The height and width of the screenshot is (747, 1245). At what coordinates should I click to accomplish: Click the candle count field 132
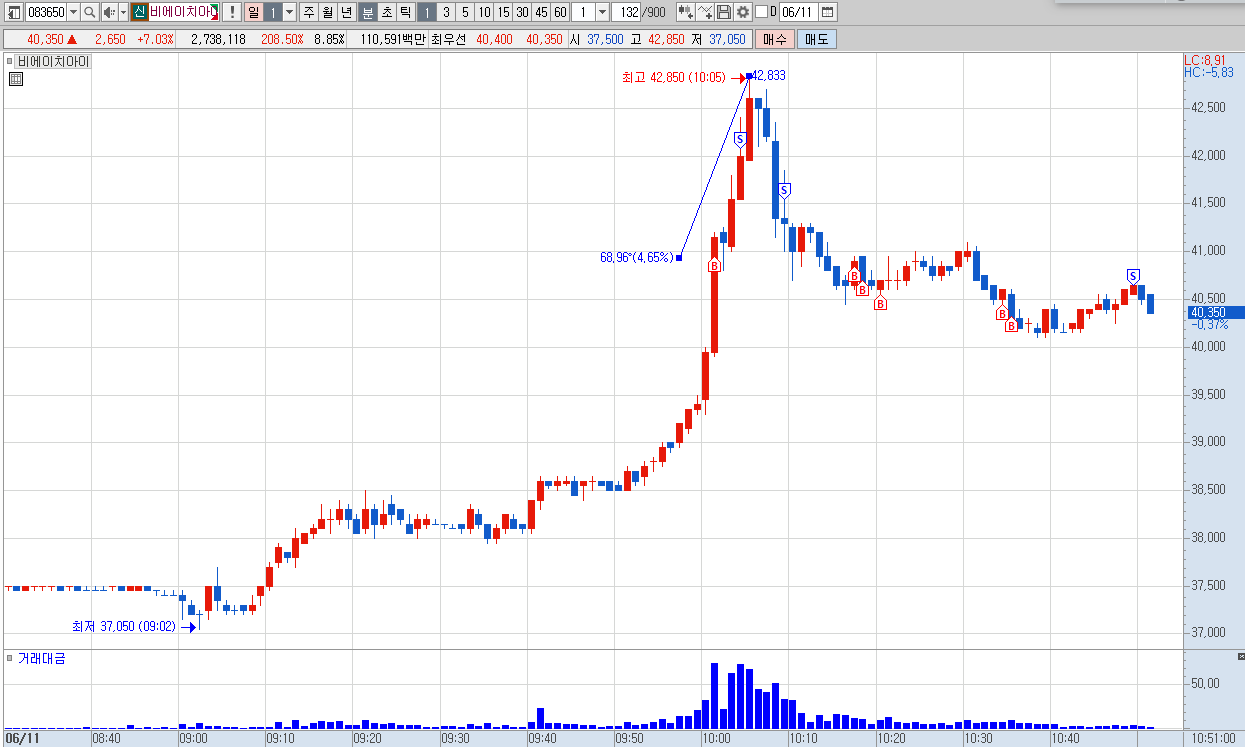click(626, 12)
